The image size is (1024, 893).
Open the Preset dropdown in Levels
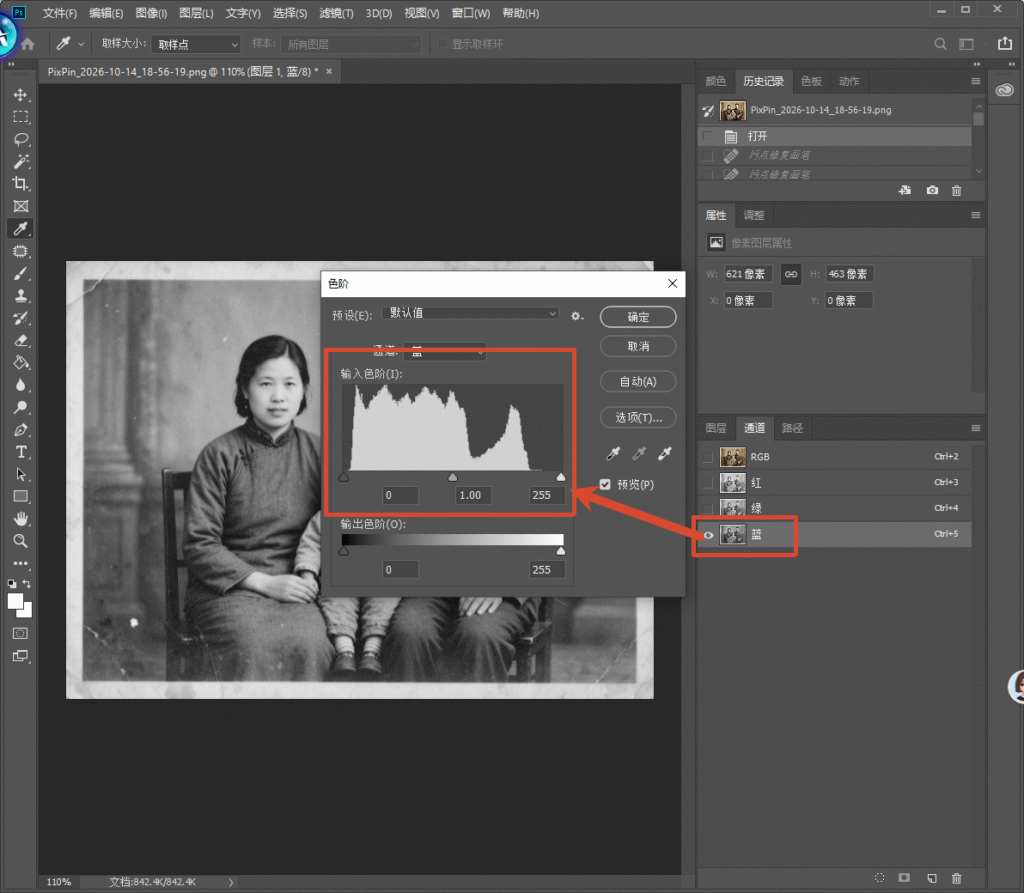pyautogui.click(x=472, y=314)
